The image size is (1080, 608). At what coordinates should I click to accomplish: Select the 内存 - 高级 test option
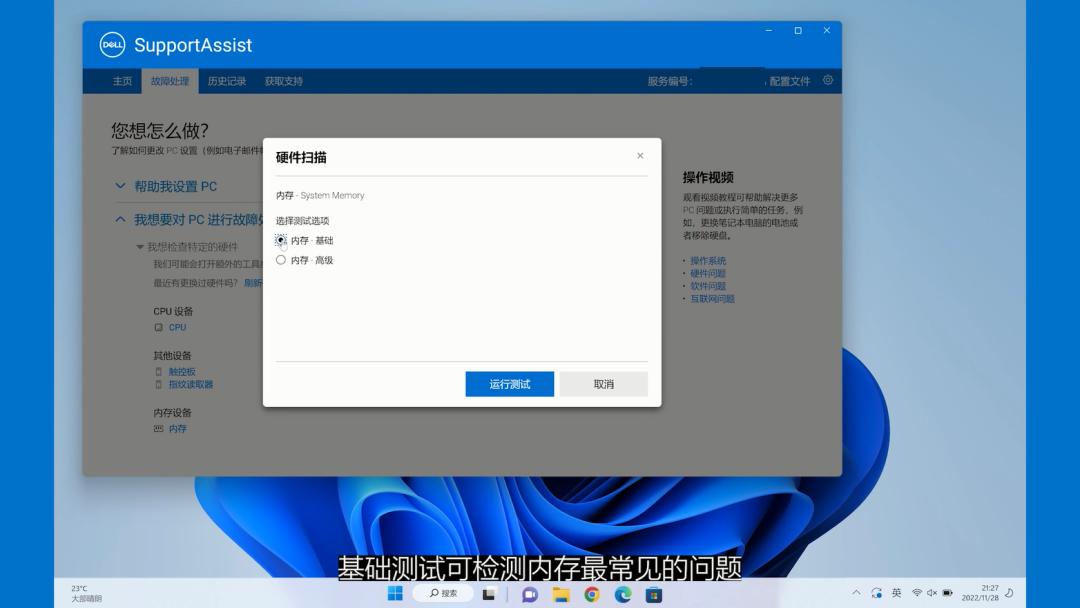tap(281, 258)
